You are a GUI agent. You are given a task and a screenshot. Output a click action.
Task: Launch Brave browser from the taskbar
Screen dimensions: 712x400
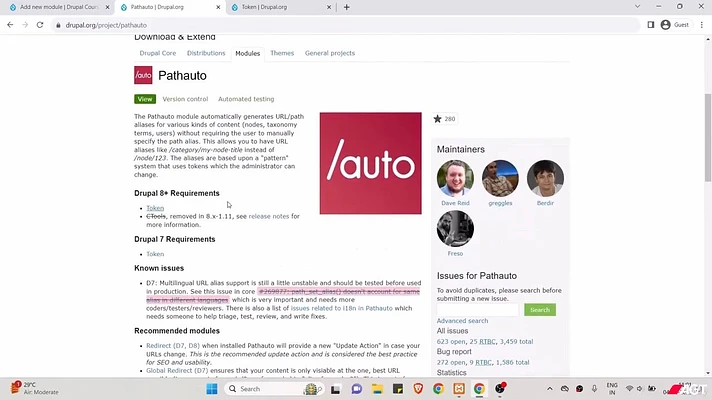click(x=418, y=389)
